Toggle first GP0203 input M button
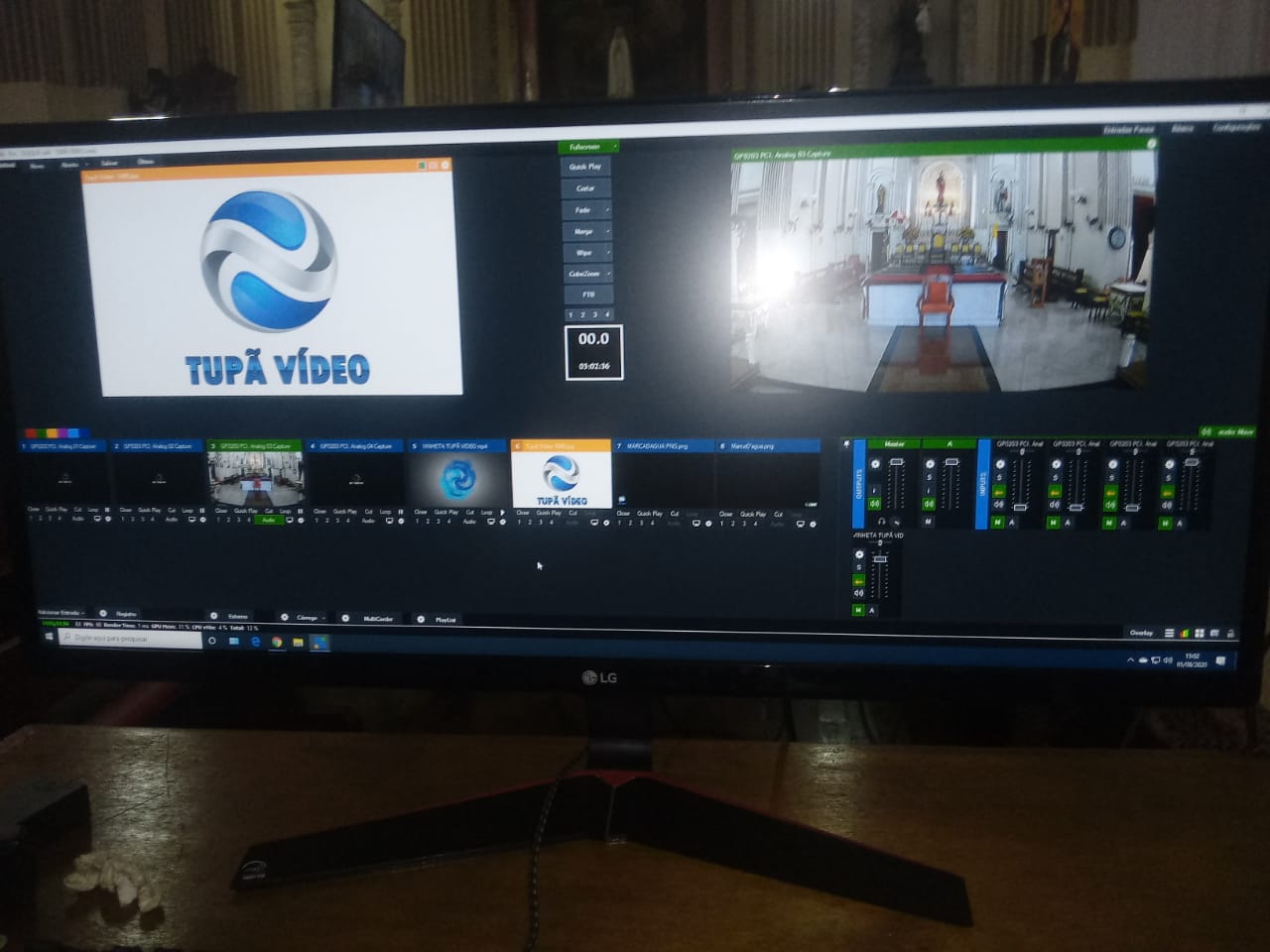This screenshot has width=1270, height=952. click(x=997, y=523)
